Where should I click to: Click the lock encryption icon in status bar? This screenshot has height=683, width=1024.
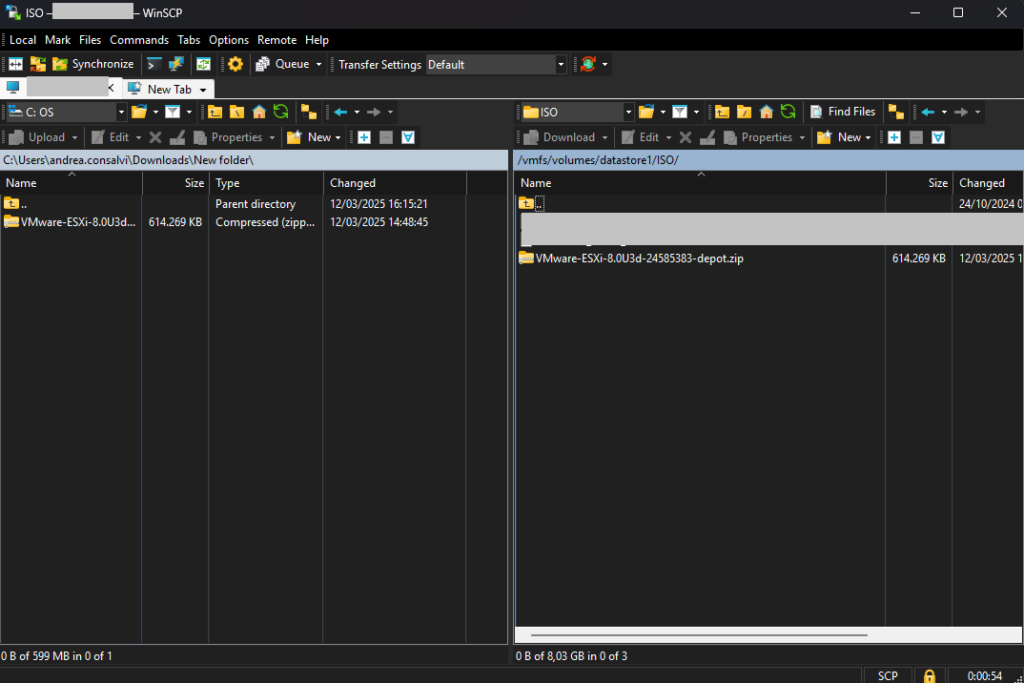tap(929, 676)
